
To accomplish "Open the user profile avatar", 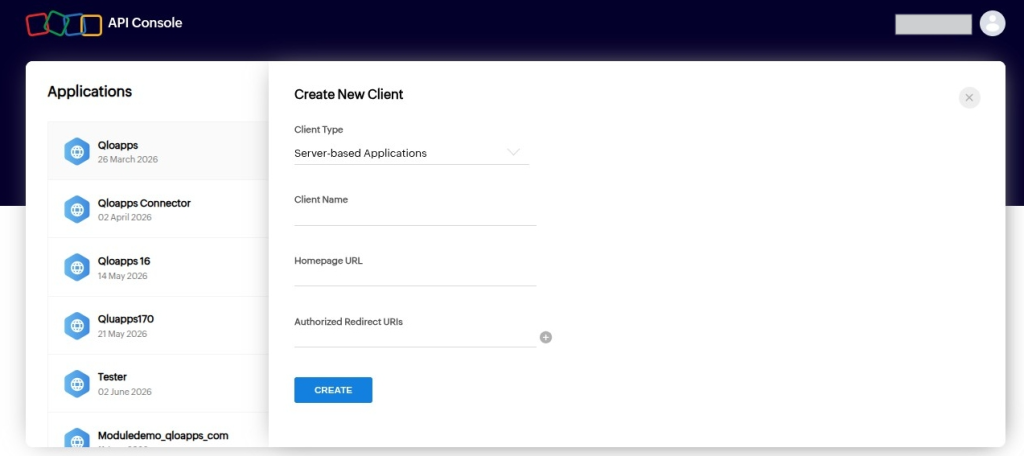I will 992,24.
